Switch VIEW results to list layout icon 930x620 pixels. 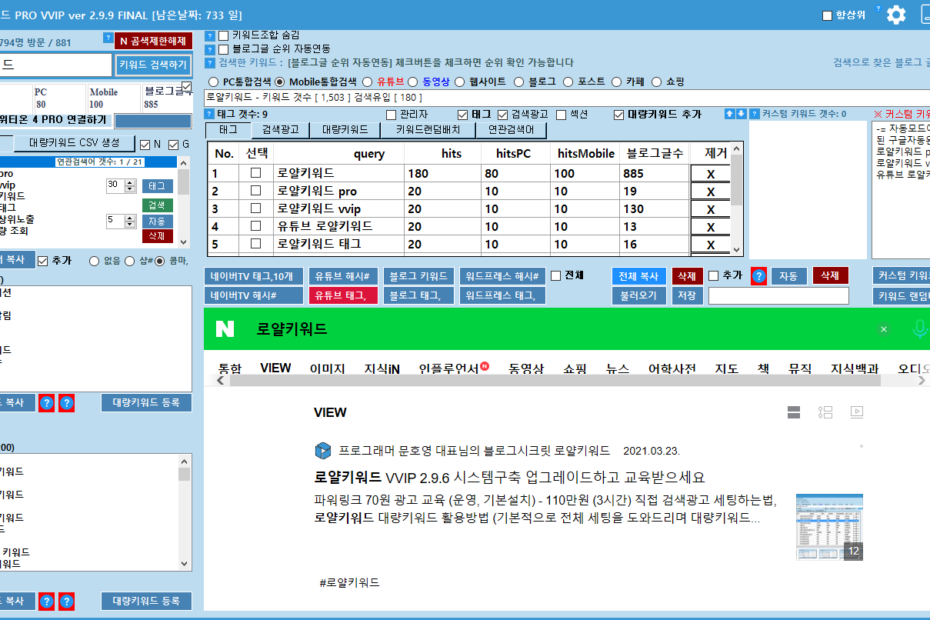[794, 412]
